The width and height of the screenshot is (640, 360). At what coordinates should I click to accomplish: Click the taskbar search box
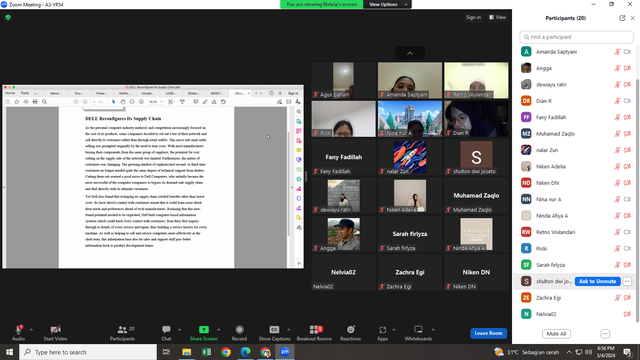click(x=88, y=352)
